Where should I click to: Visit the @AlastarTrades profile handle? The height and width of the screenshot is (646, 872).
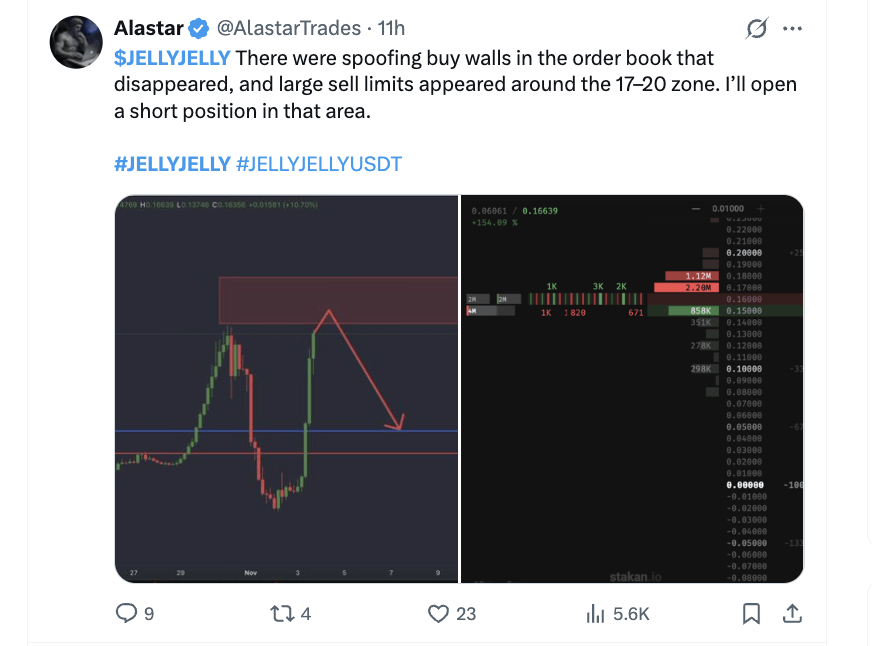point(290,28)
